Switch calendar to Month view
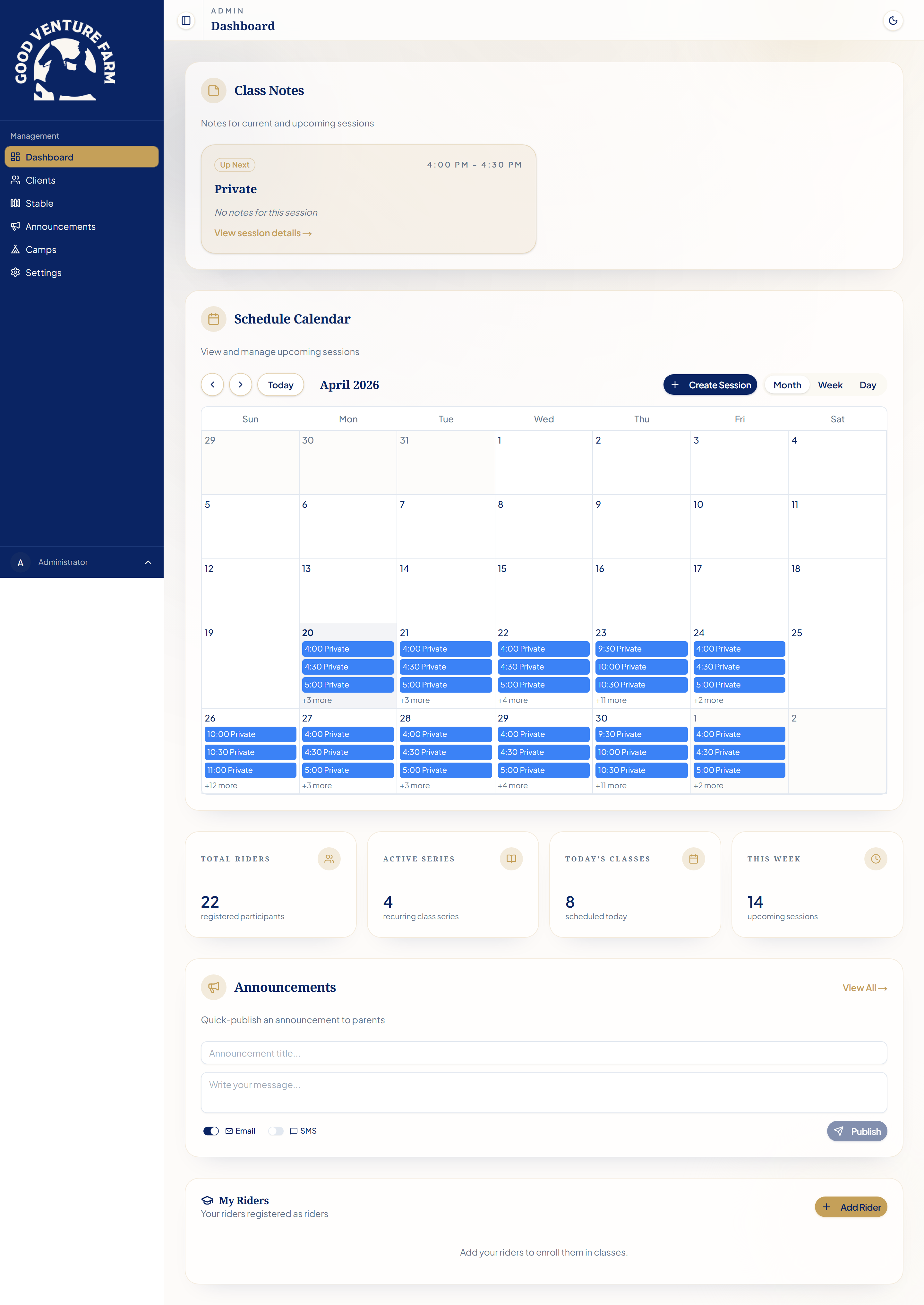This screenshot has height=1305, width=924. pyautogui.click(x=787, y=385)
